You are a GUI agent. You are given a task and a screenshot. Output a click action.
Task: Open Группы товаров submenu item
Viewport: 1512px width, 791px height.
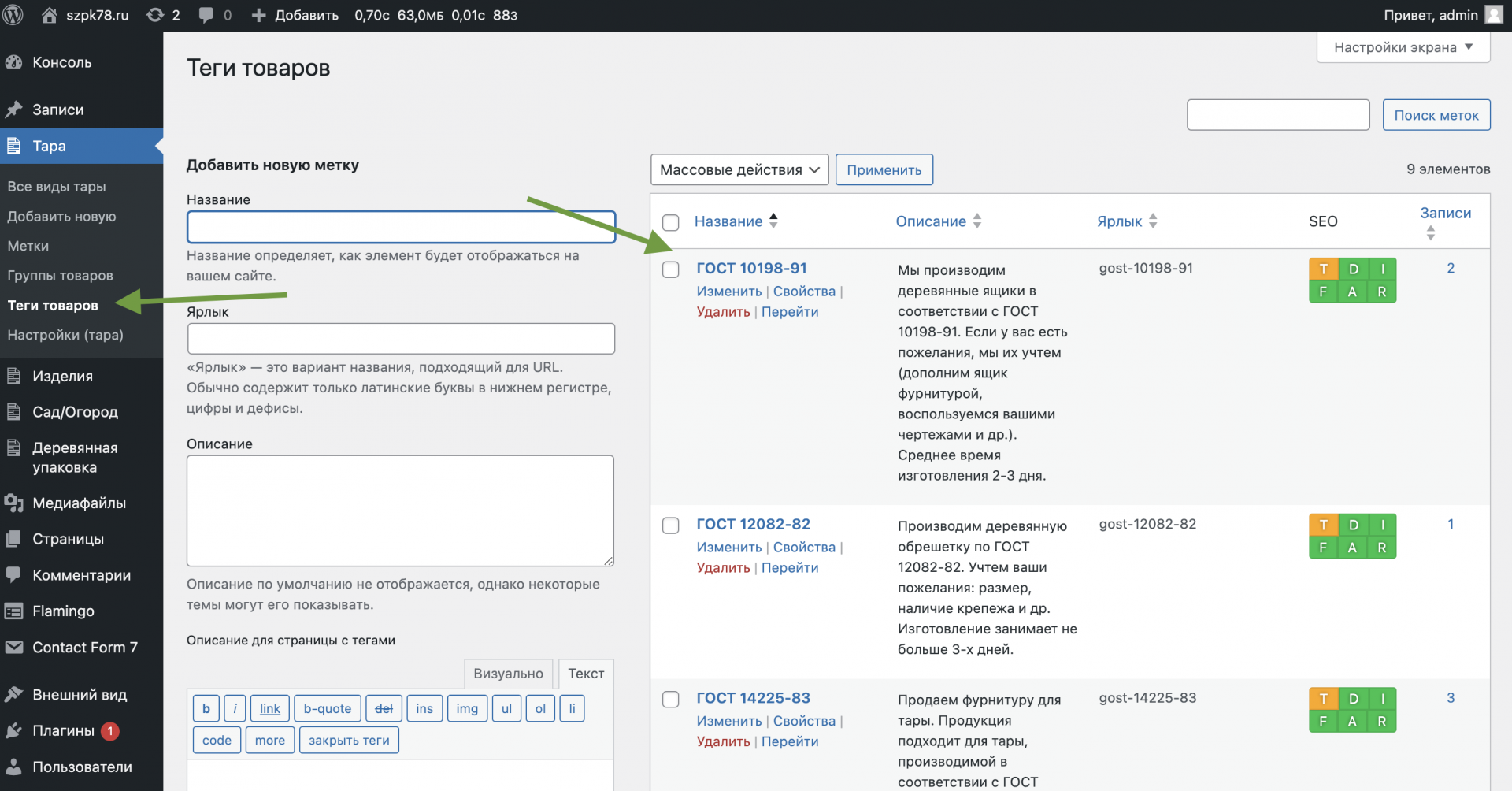pos(61,276)
